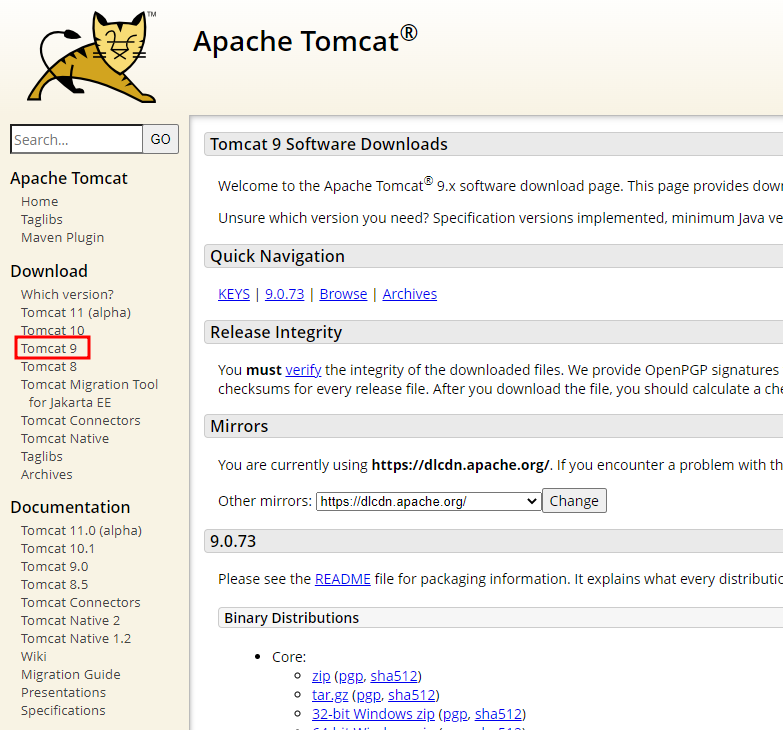
Task: Open pgp signature for 32-bit Windows zip
Action: tap(455, 715)
